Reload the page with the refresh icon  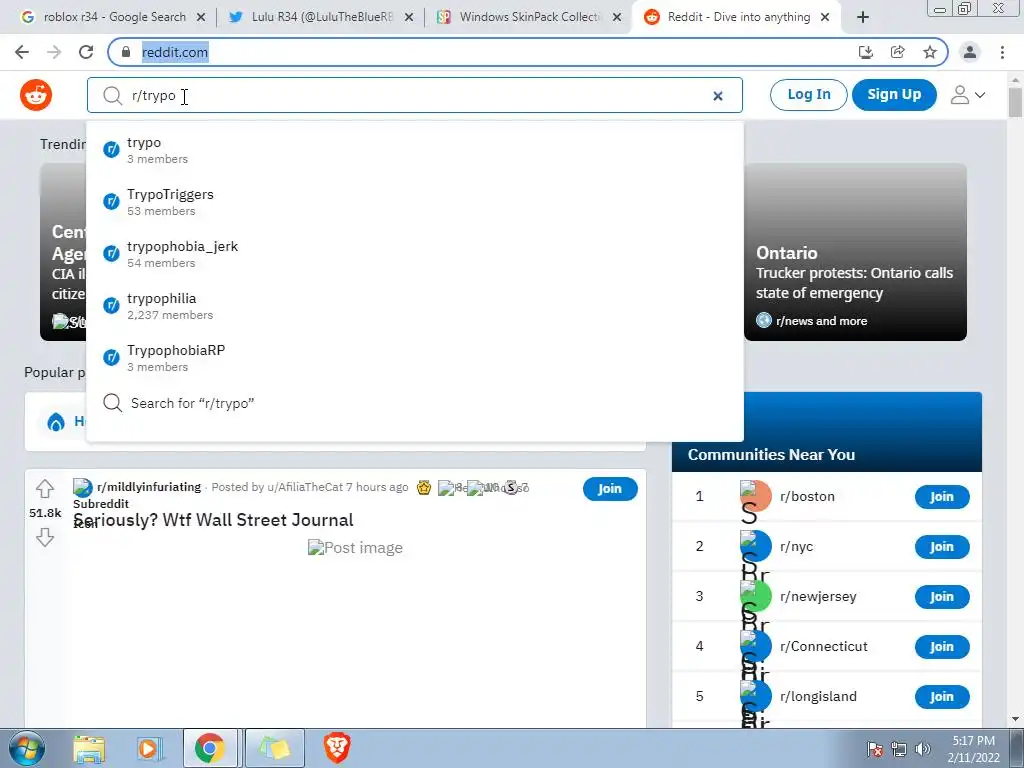point(86,52)
